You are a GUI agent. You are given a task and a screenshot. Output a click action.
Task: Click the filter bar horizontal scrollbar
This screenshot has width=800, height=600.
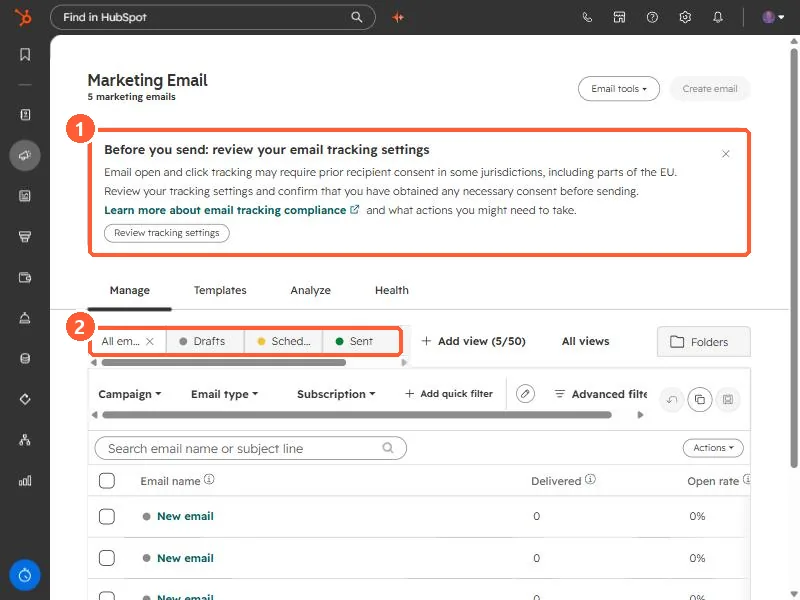click(357, 415)
